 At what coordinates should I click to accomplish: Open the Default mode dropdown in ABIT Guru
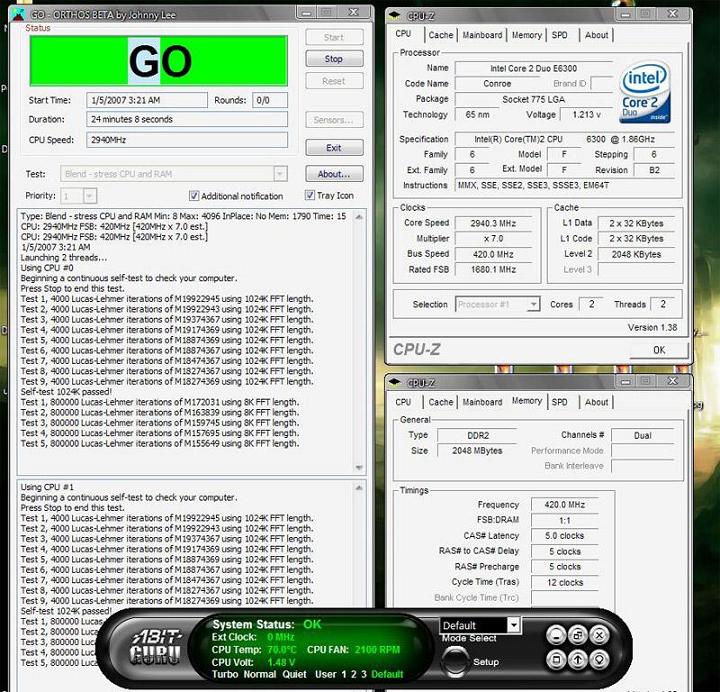tap(513, 625)
